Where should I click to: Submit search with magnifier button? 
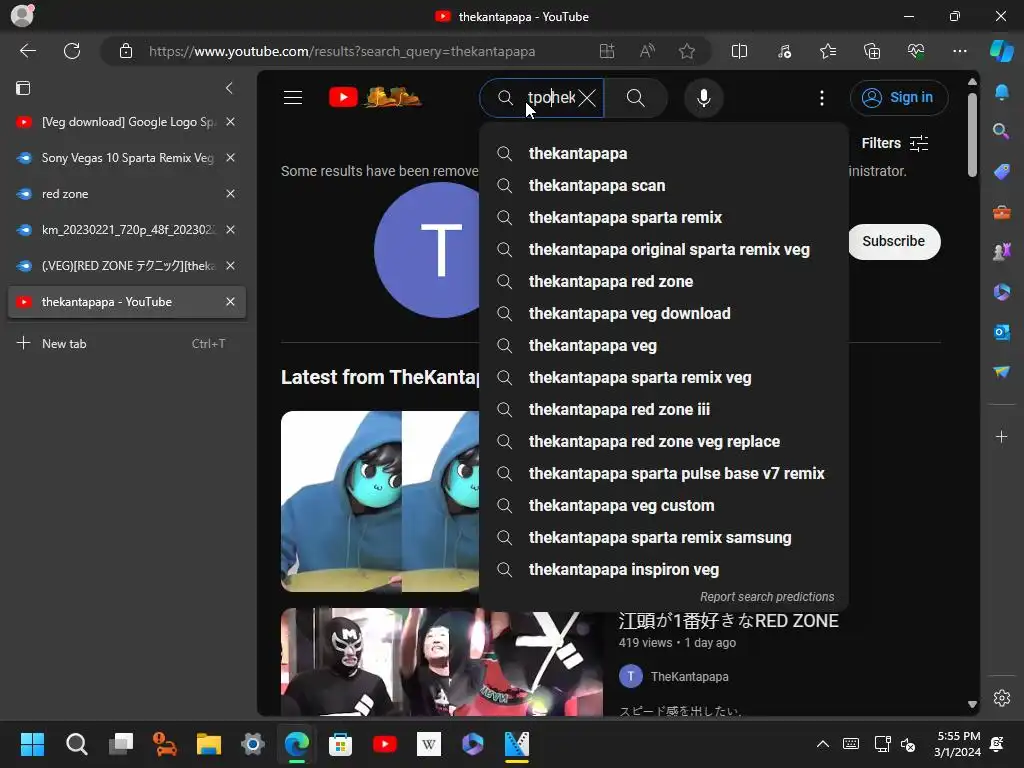coord(635,98)
